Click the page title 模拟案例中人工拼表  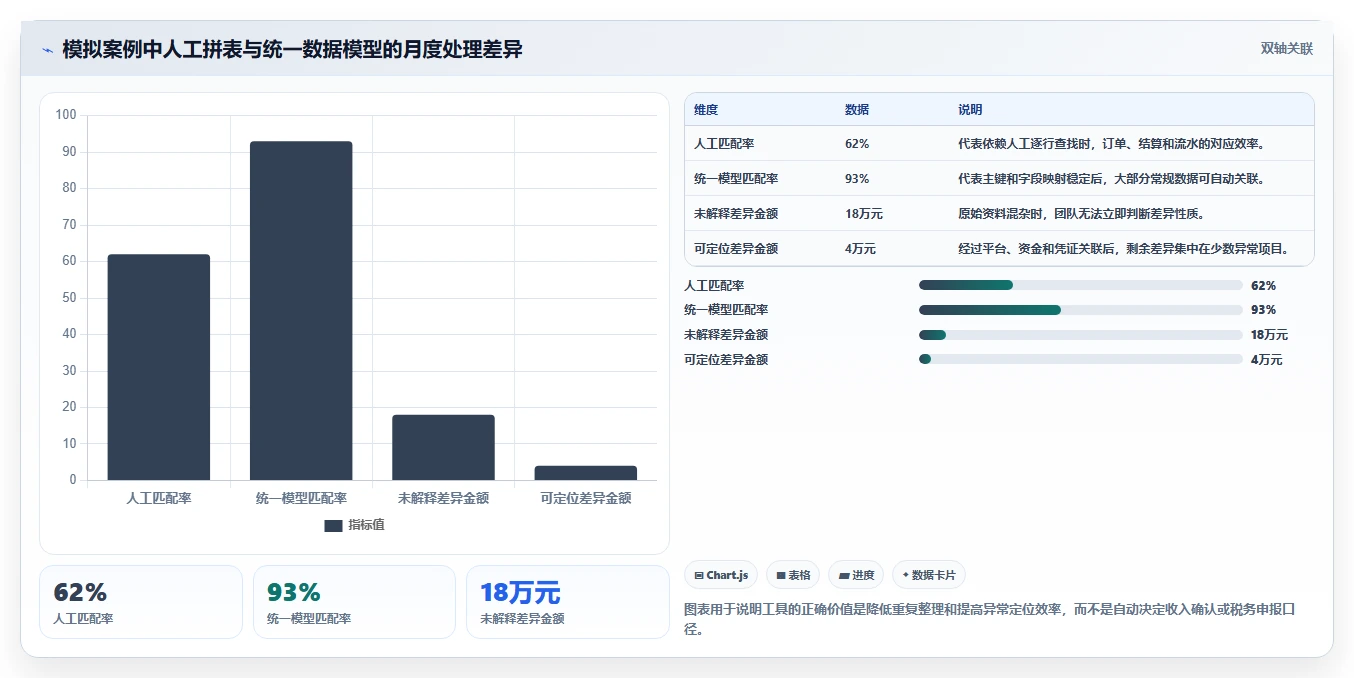click(292, 49)
